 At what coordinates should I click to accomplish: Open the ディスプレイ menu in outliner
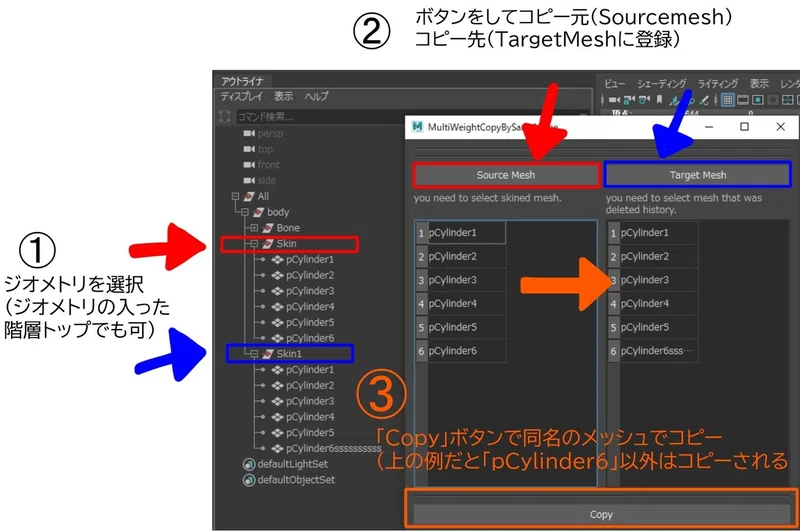241,96
